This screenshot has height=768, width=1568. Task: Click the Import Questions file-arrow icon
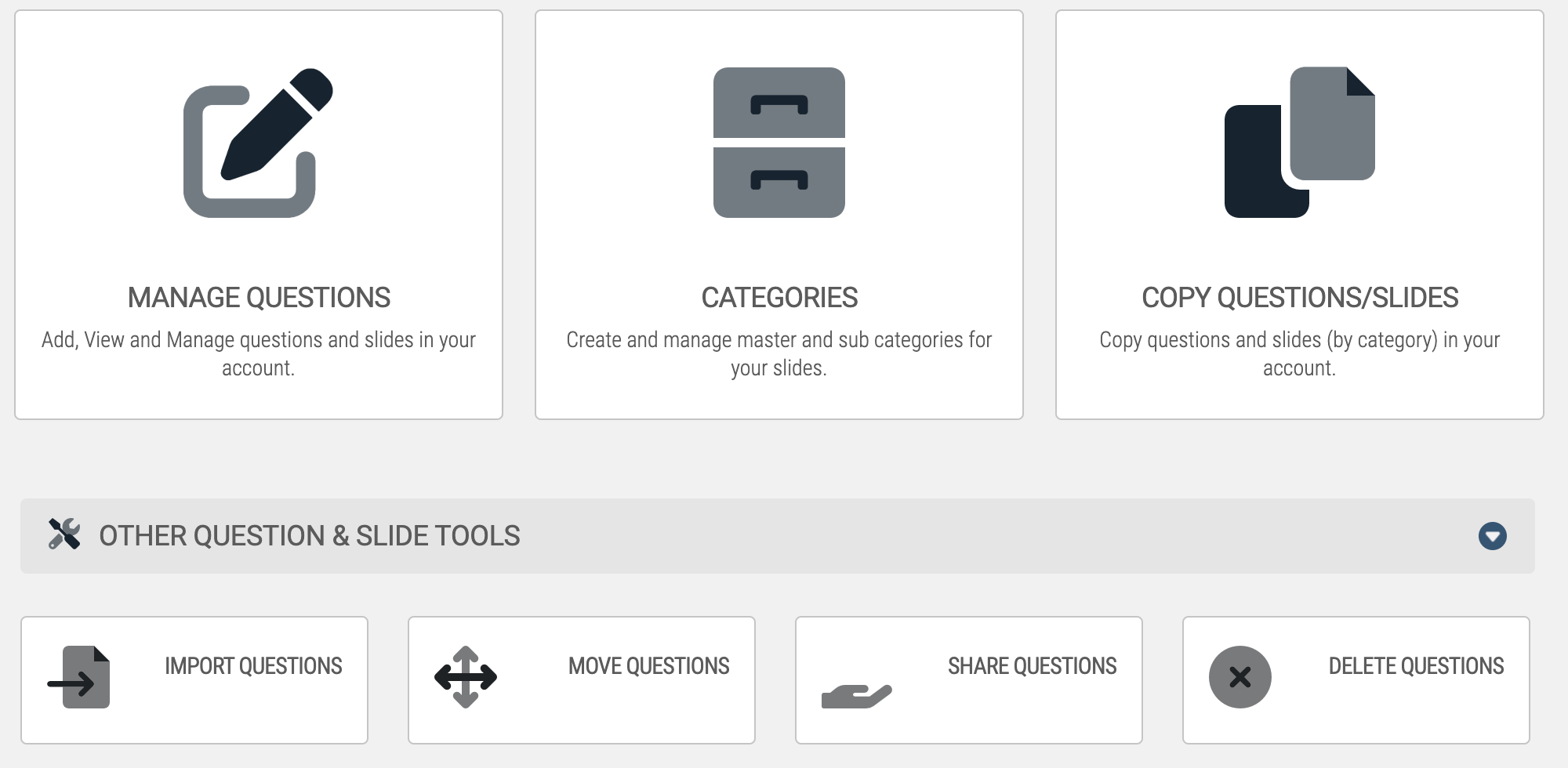(79, 677)
